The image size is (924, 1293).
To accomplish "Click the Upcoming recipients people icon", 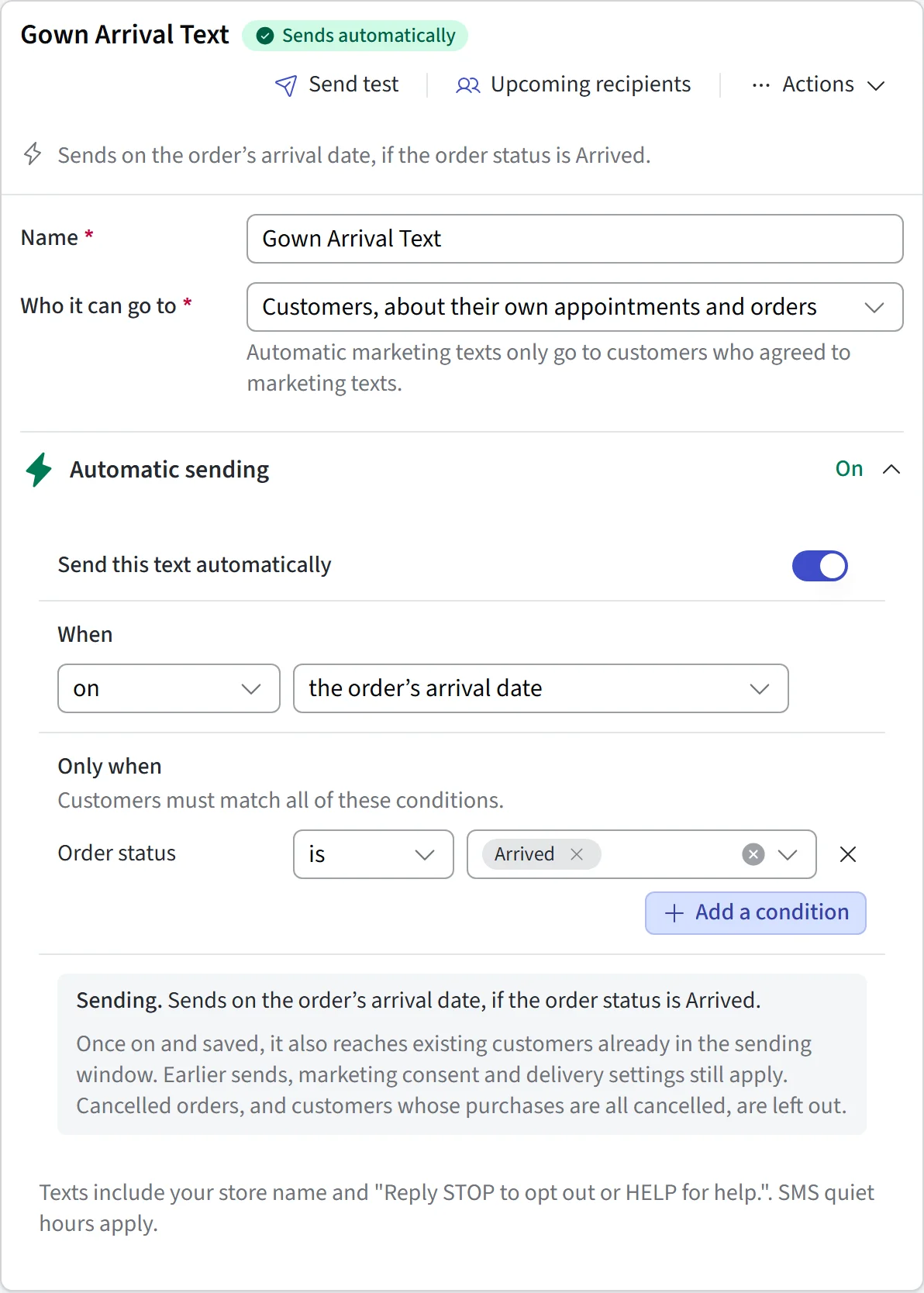I will tap(468, 85).
